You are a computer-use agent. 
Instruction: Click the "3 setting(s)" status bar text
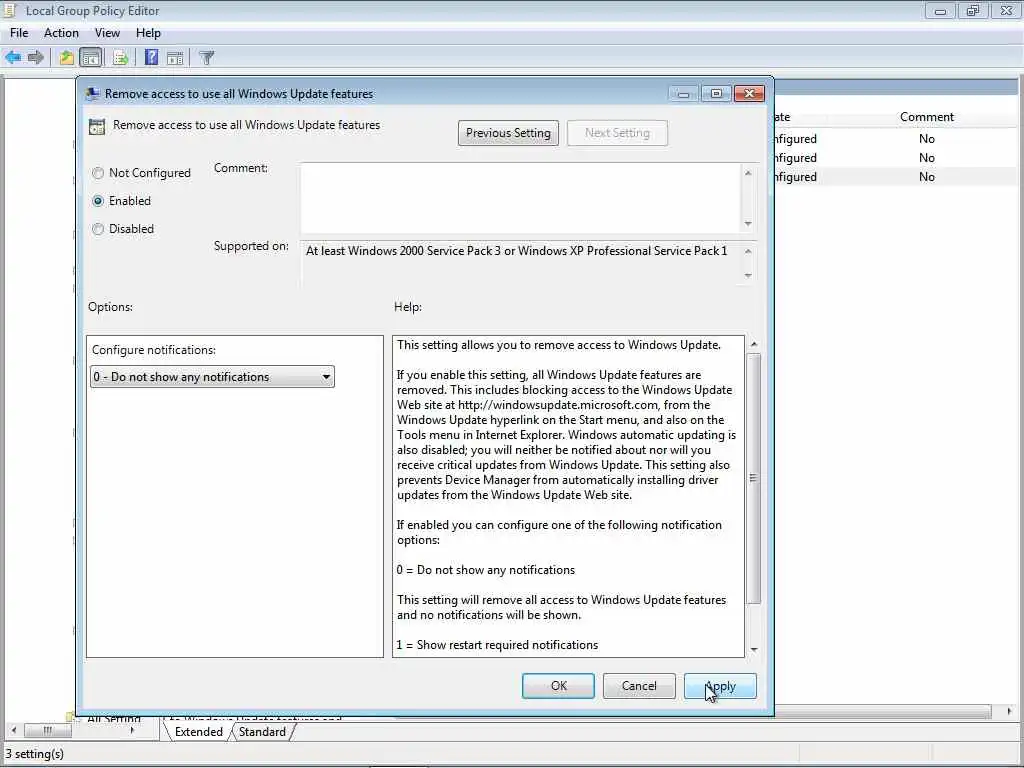35,754
